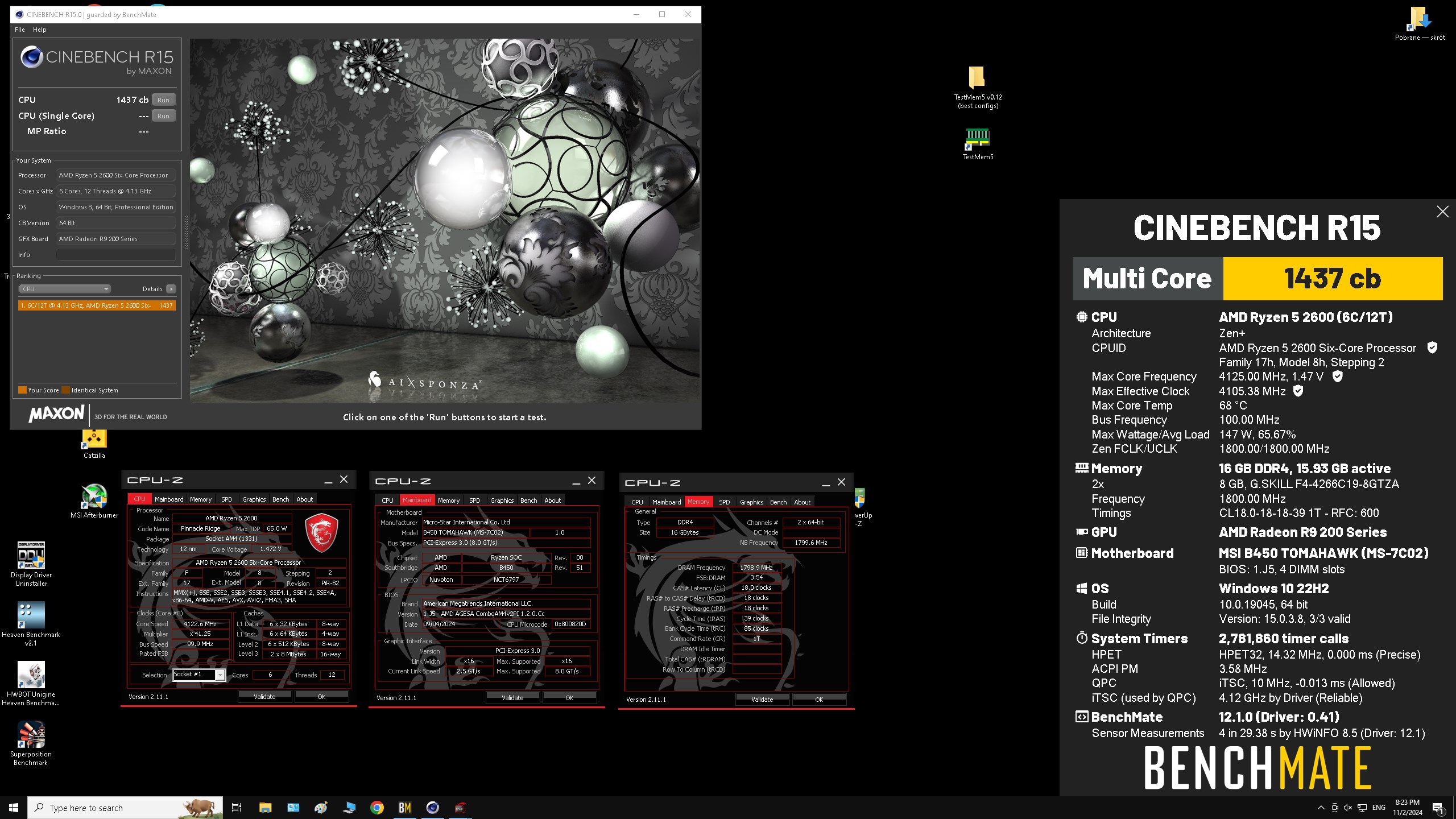
Task: Switch to BenchMate taskbar icon
Action: (405, 808)
